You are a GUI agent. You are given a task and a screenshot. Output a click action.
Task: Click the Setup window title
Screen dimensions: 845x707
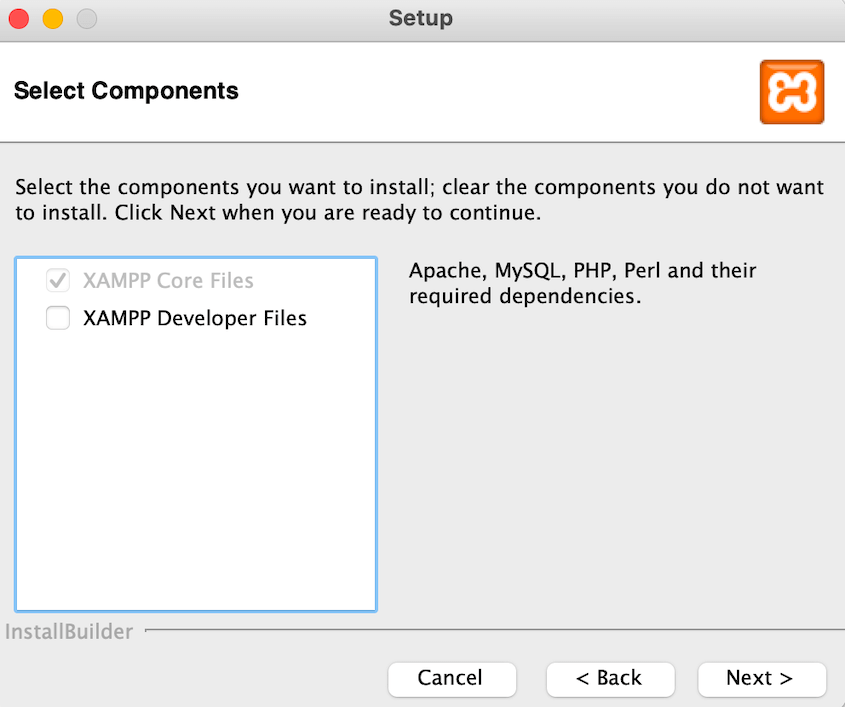point(420,18)
